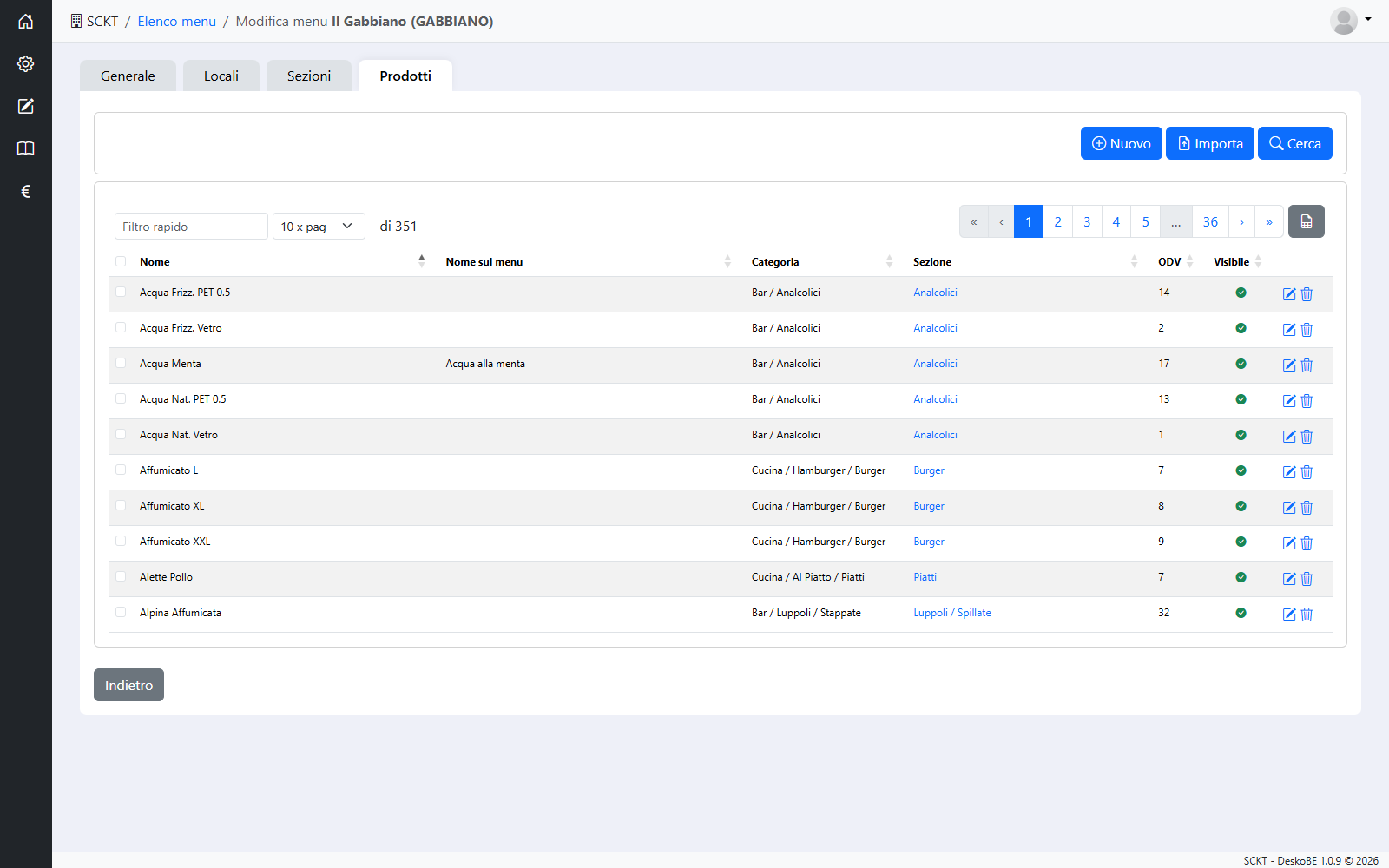The width and height of the screenshot is (1389, 868).
Task: Open the Sezioni tab
Action: coord(309,76)
